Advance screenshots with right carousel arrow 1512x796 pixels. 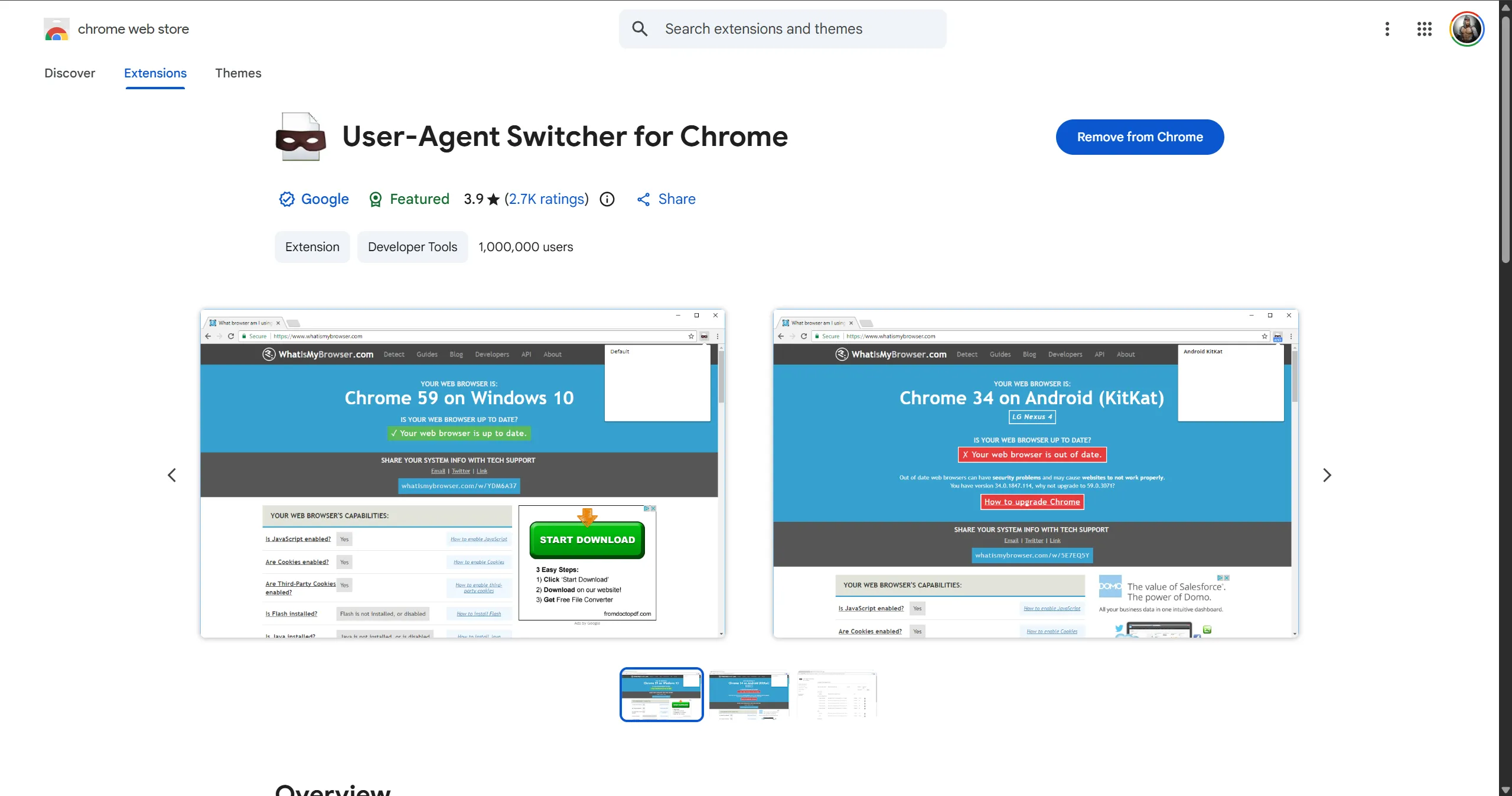[1327, 475]
